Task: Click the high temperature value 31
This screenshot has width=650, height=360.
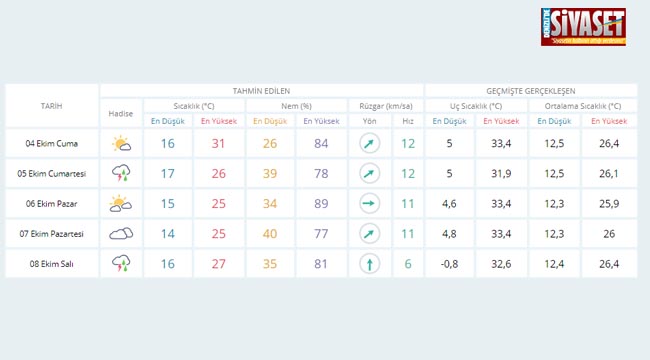Action: [x=218, y=144]
